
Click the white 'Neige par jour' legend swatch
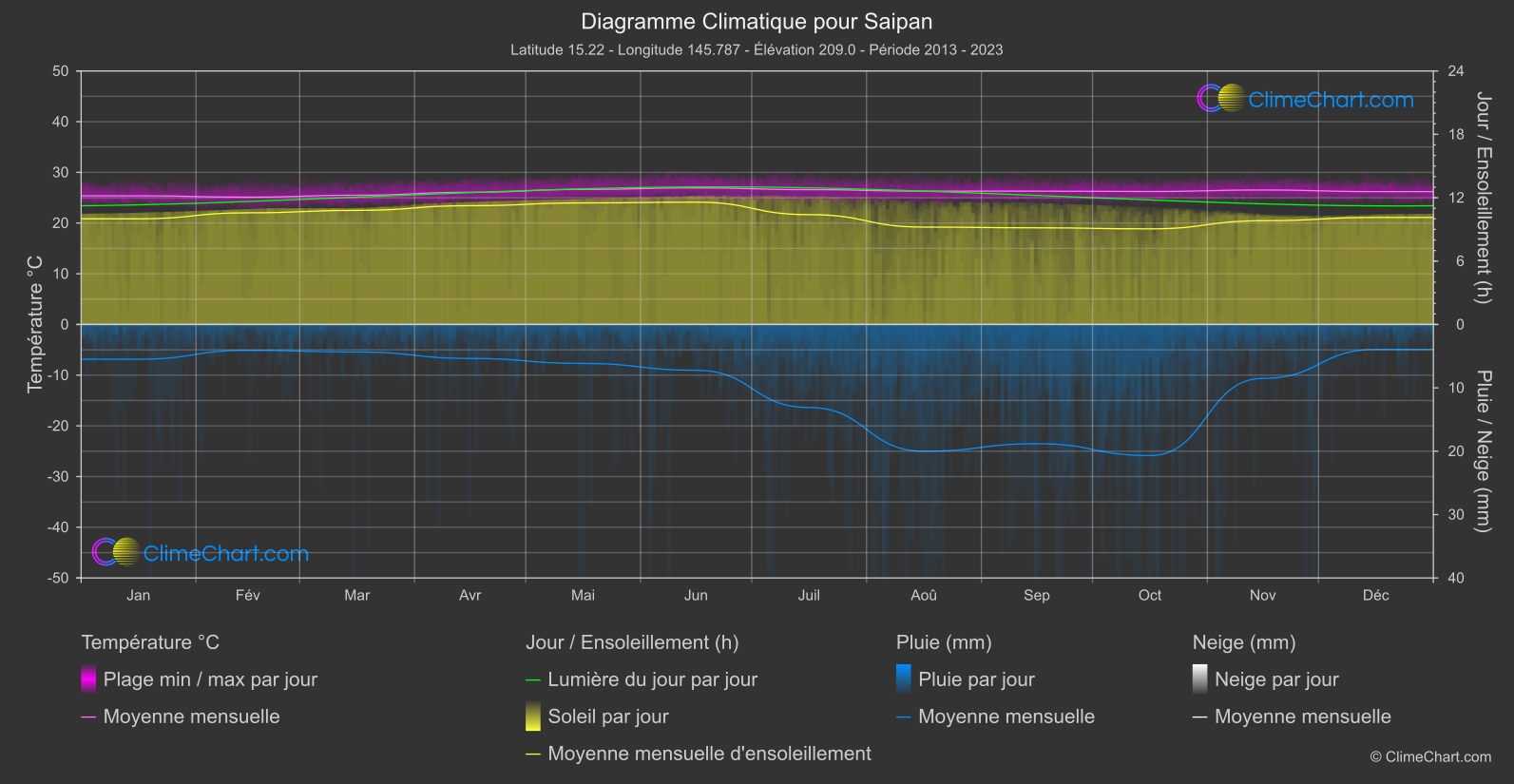[1200, 679]
